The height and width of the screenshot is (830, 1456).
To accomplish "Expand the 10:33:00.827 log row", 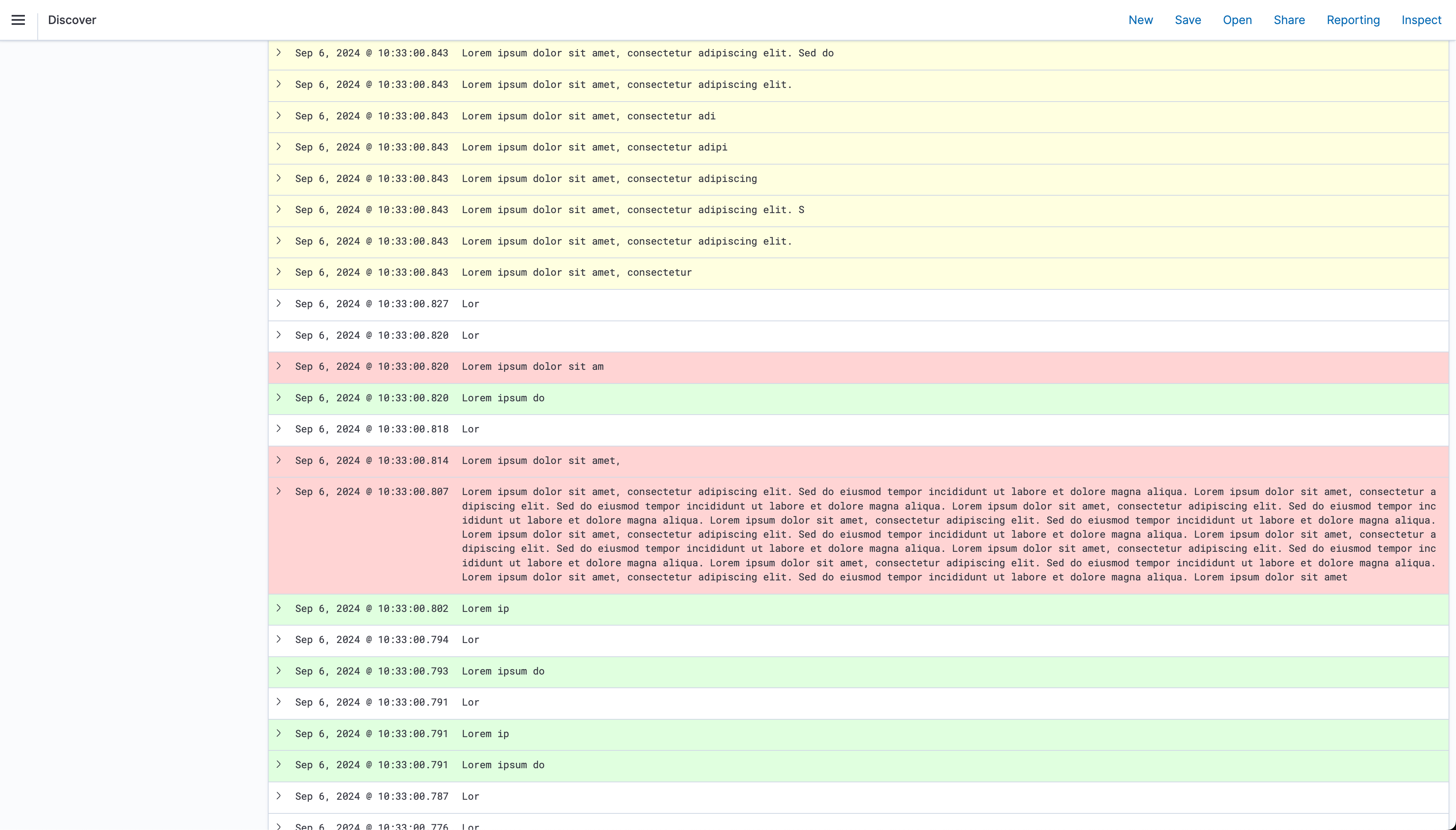I will click(x=279, y=303).
